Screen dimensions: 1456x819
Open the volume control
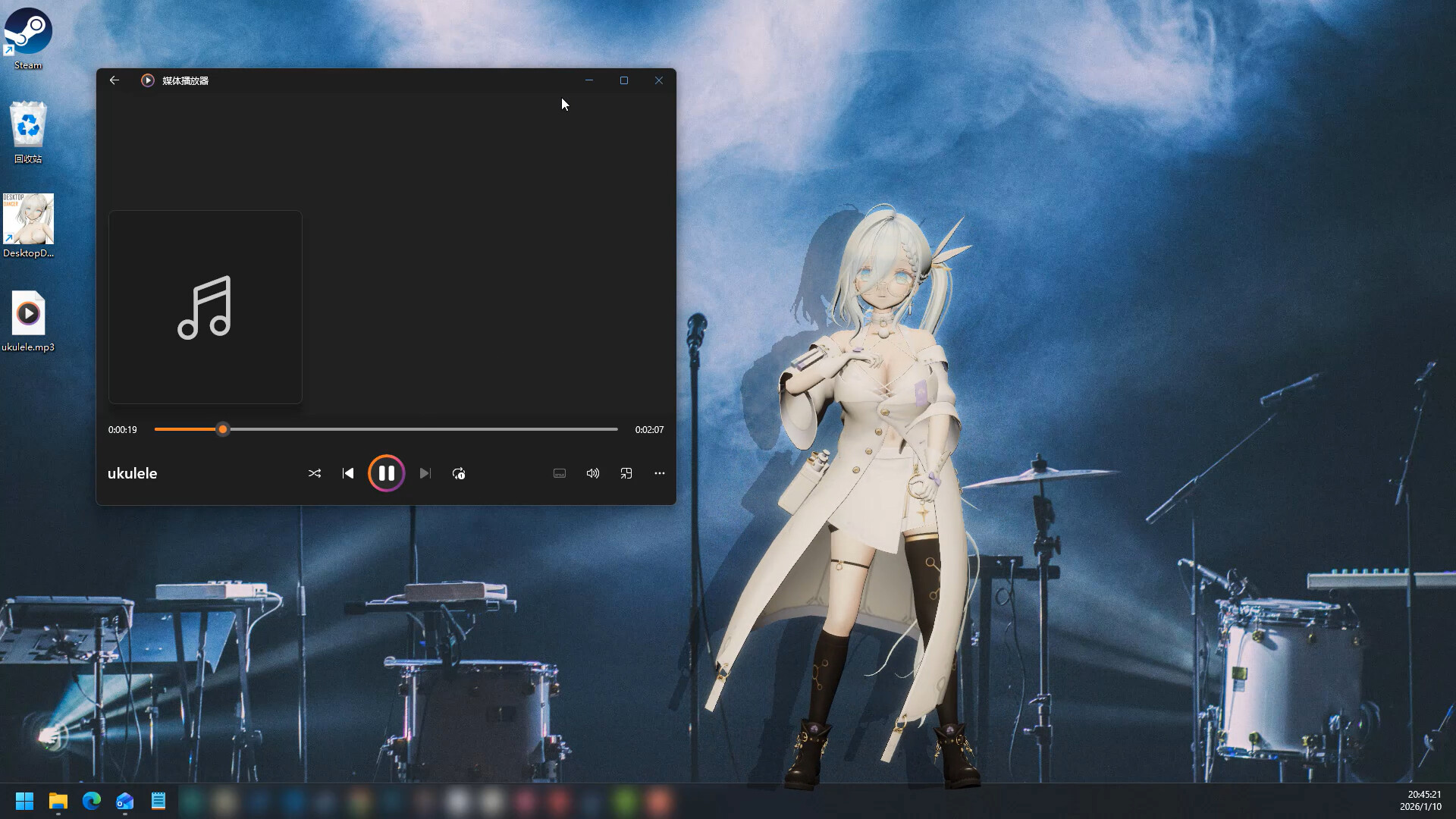point(593,472)
